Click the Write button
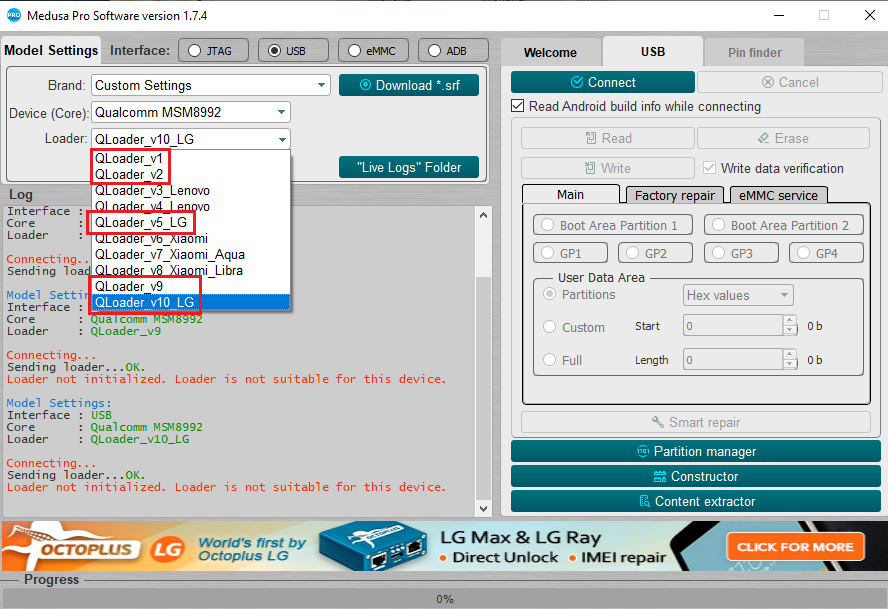Image resolution: width=888 pixels, height=609 pixels. click(x=608, y=168)
